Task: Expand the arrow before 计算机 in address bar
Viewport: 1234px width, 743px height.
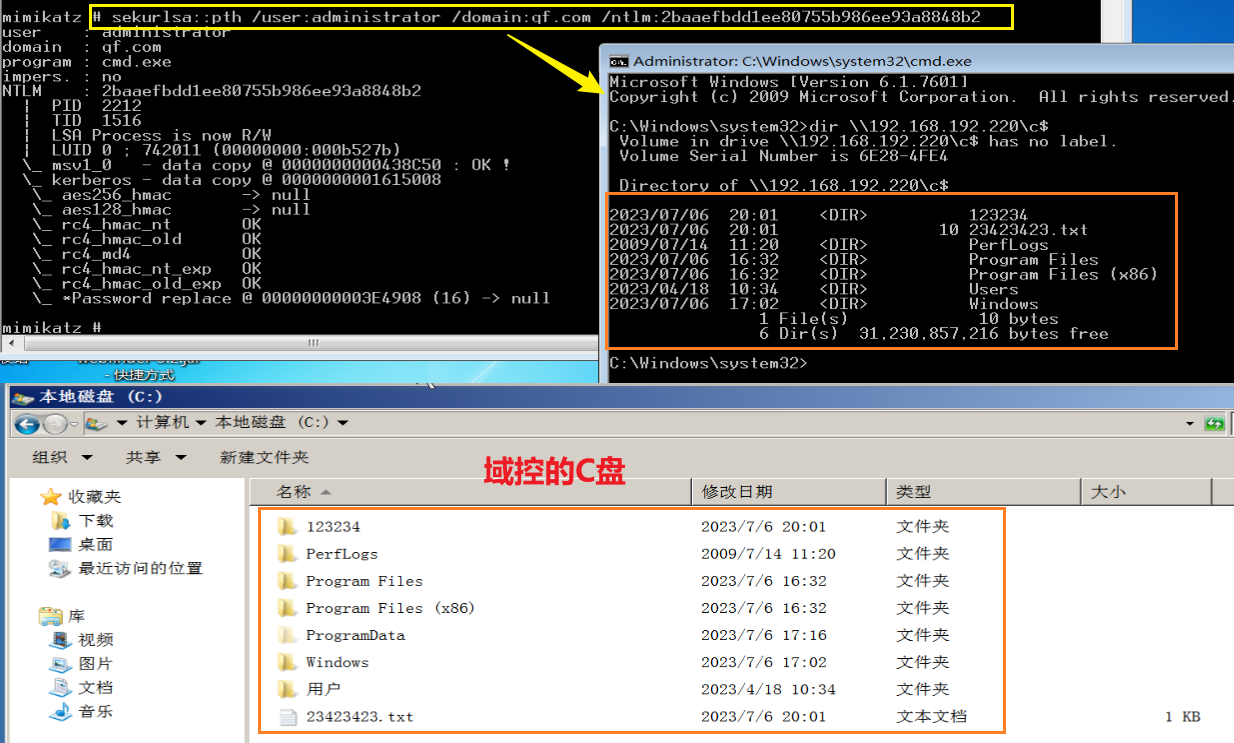Action: point(122,423)
